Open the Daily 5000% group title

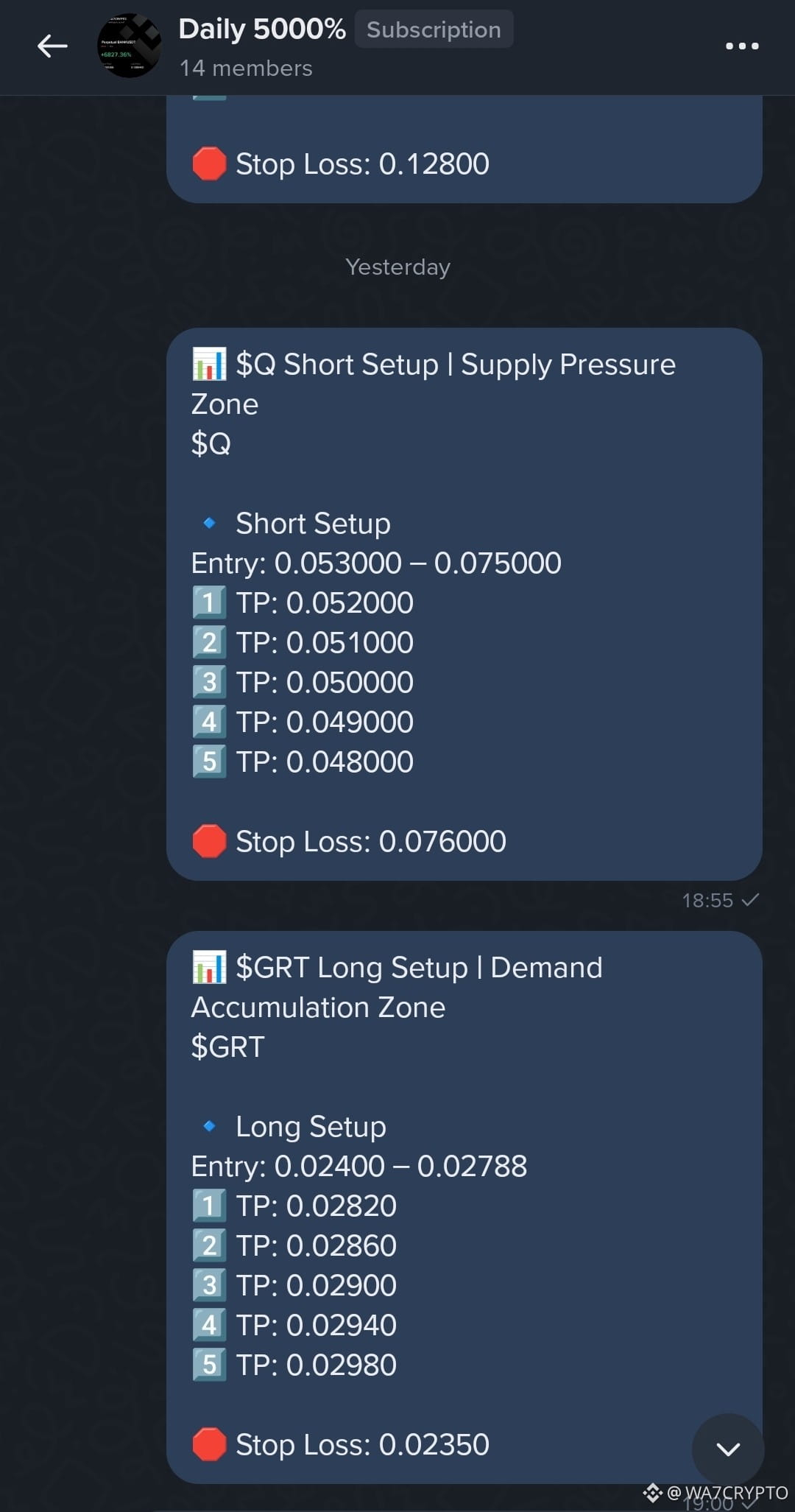(x=262, y=29)
